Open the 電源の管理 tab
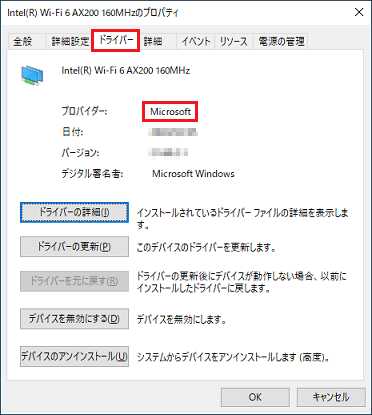The height and width of the screenshot is (415, 372). pos(281,42)
